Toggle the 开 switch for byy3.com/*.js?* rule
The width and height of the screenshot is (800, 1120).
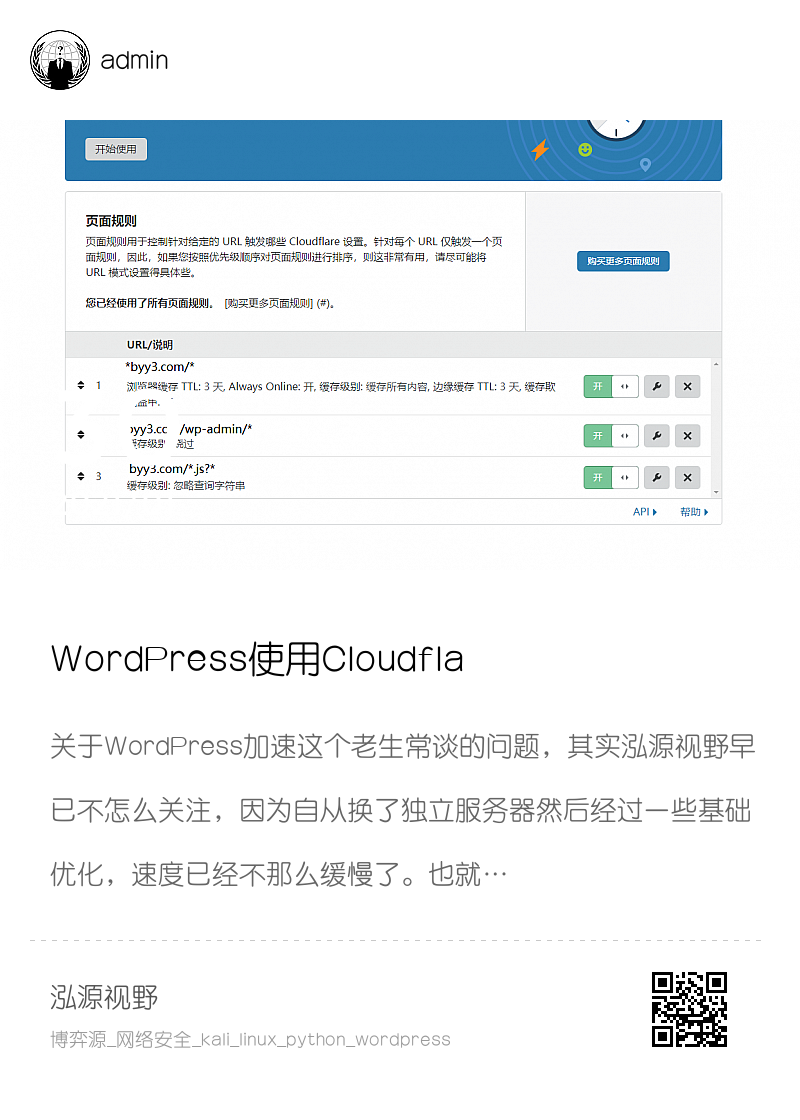point(611,477)
